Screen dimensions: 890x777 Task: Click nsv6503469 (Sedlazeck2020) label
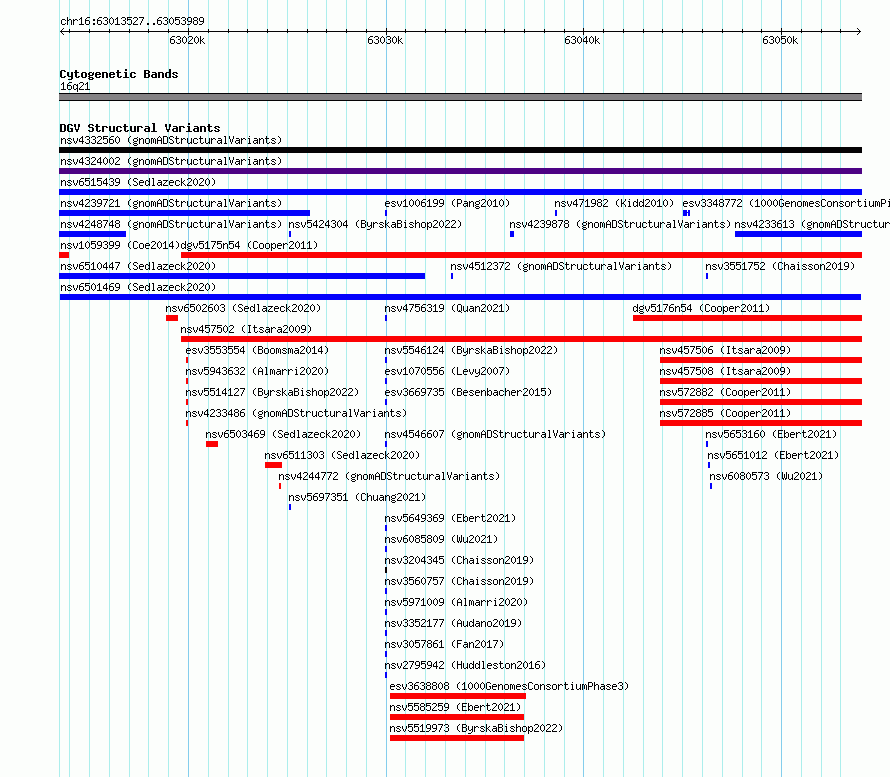283,434
